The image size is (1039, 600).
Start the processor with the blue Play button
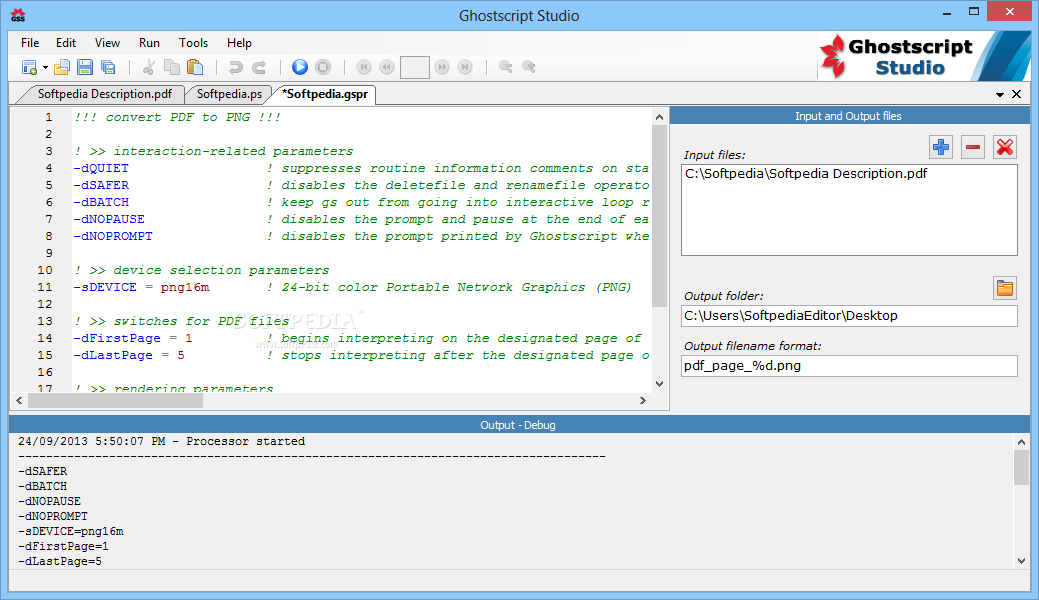pos(300,67)
